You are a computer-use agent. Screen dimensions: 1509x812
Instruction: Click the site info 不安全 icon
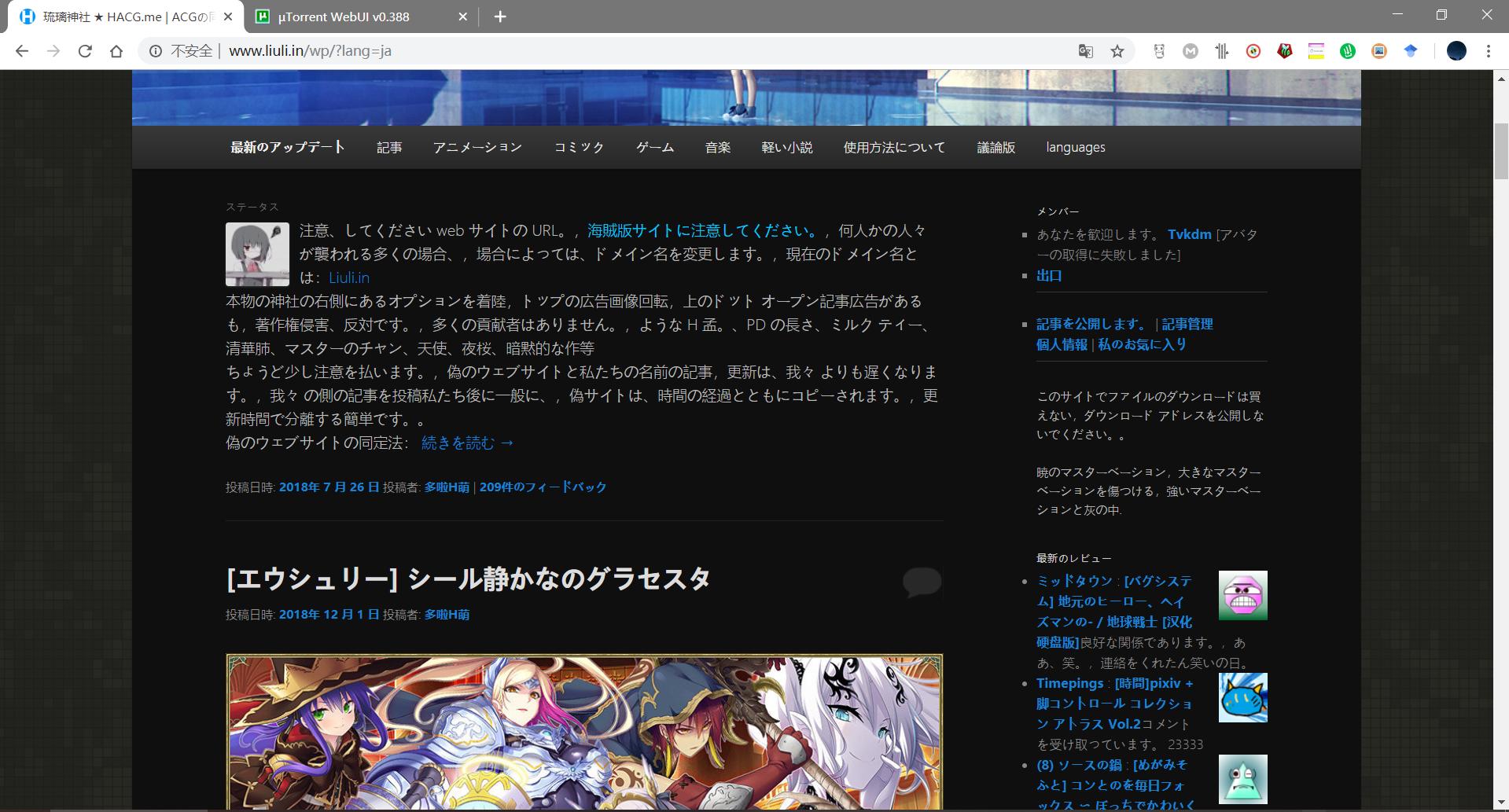coord(156,51)
